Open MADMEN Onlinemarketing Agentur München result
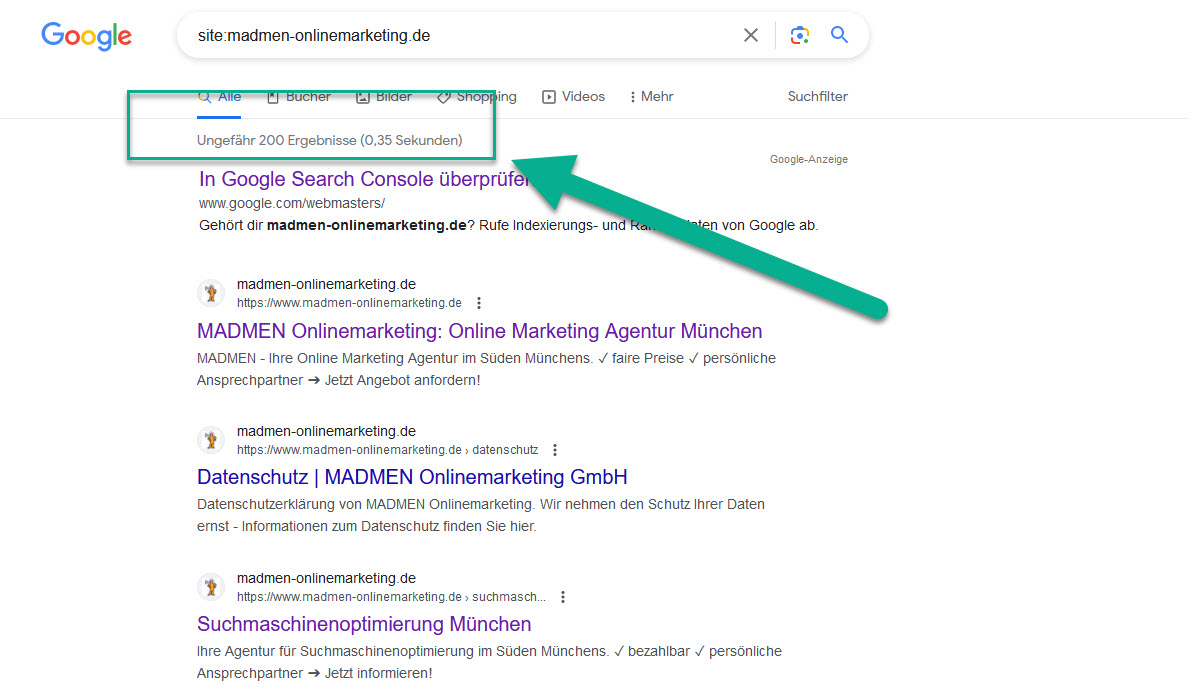 coord(479,331)
